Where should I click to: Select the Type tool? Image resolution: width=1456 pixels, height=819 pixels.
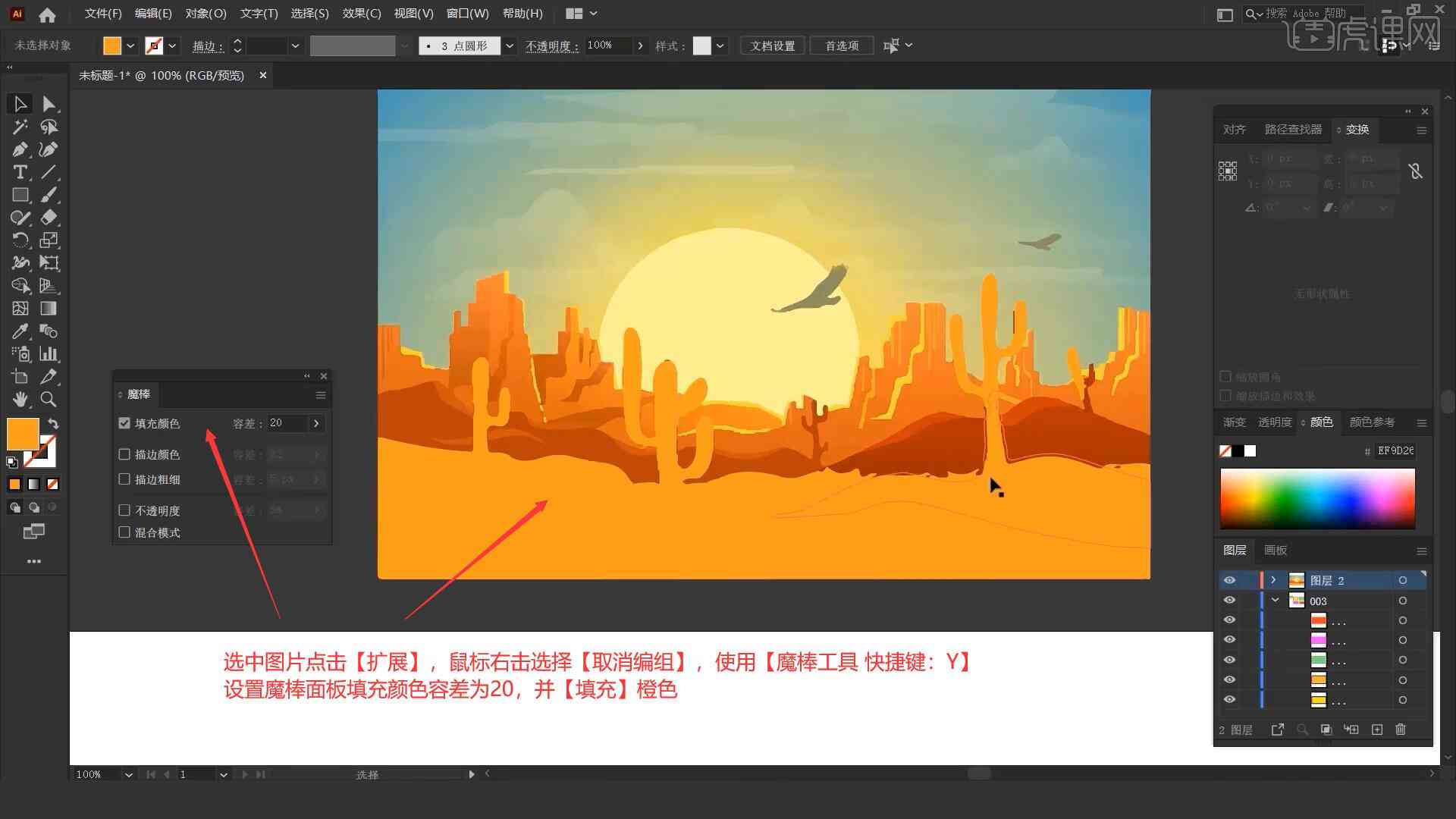tap(19, 172)
